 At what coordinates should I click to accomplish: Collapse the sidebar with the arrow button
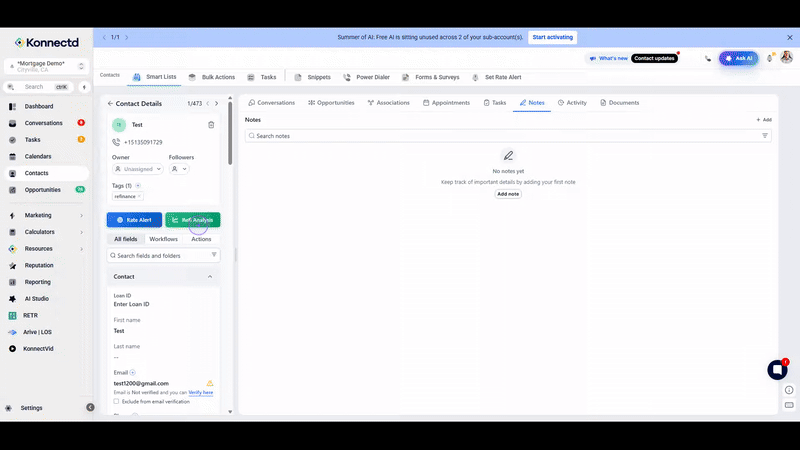coord(90,407)
